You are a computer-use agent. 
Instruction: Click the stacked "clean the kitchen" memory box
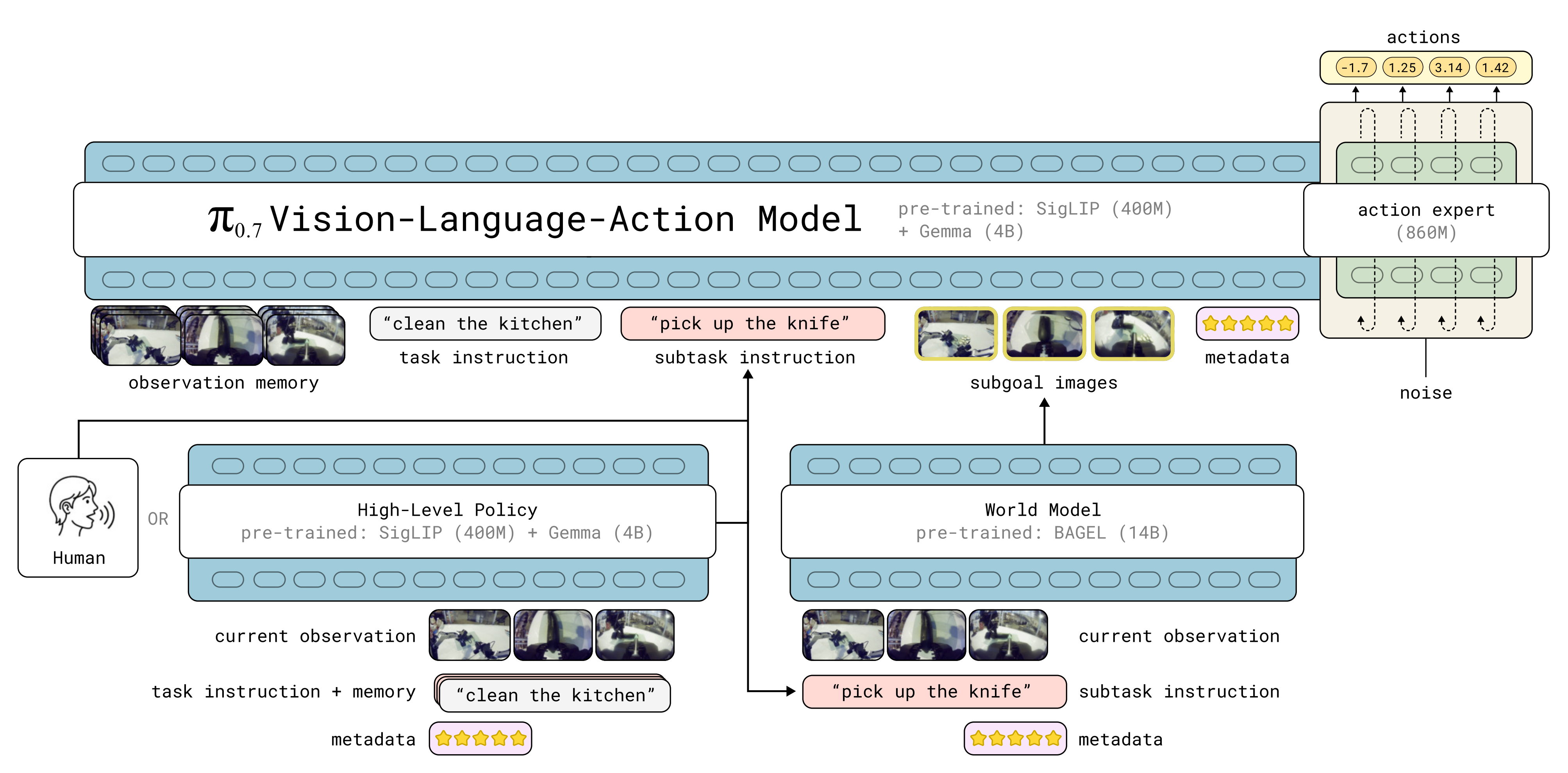[554, 695]
